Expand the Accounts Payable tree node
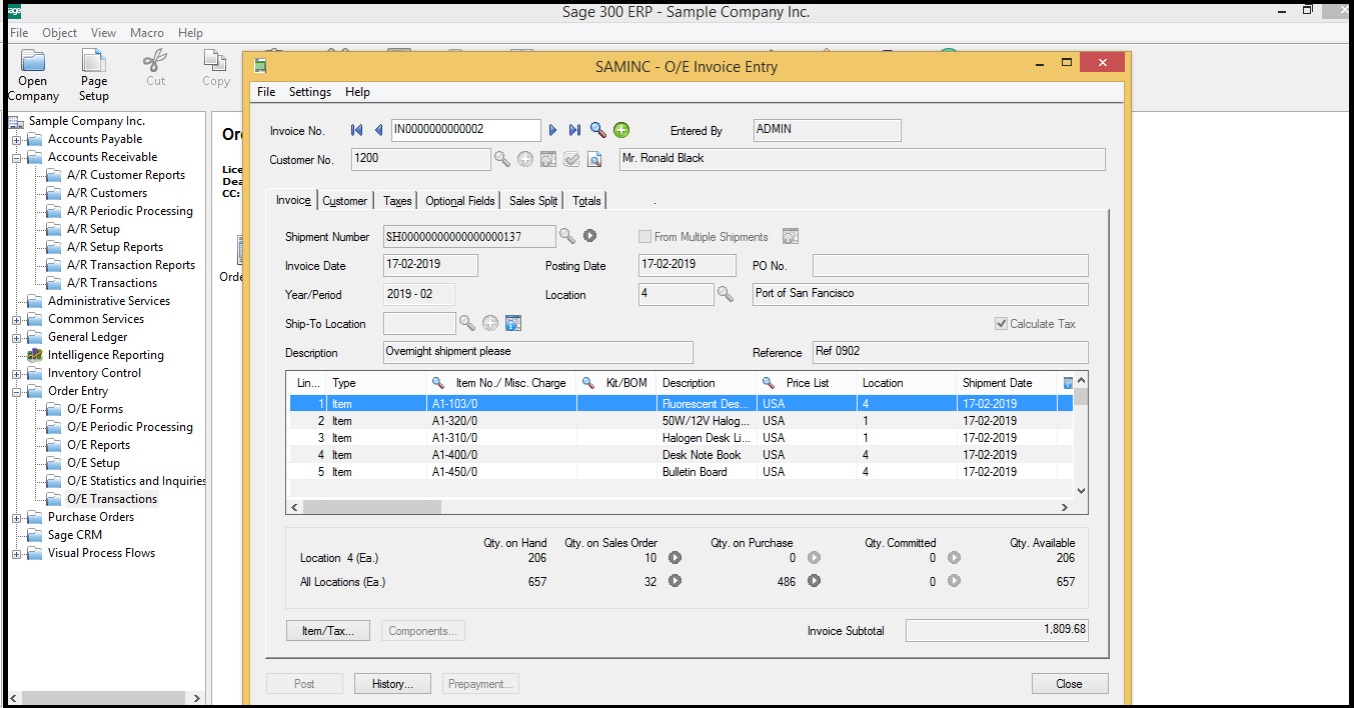1354x708 pixels. coord(16,139)
